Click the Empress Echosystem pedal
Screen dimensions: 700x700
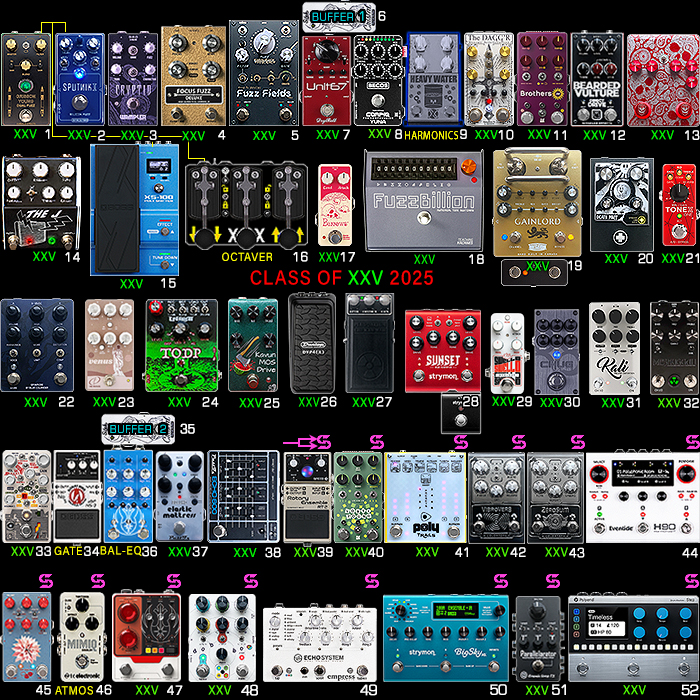319,644
